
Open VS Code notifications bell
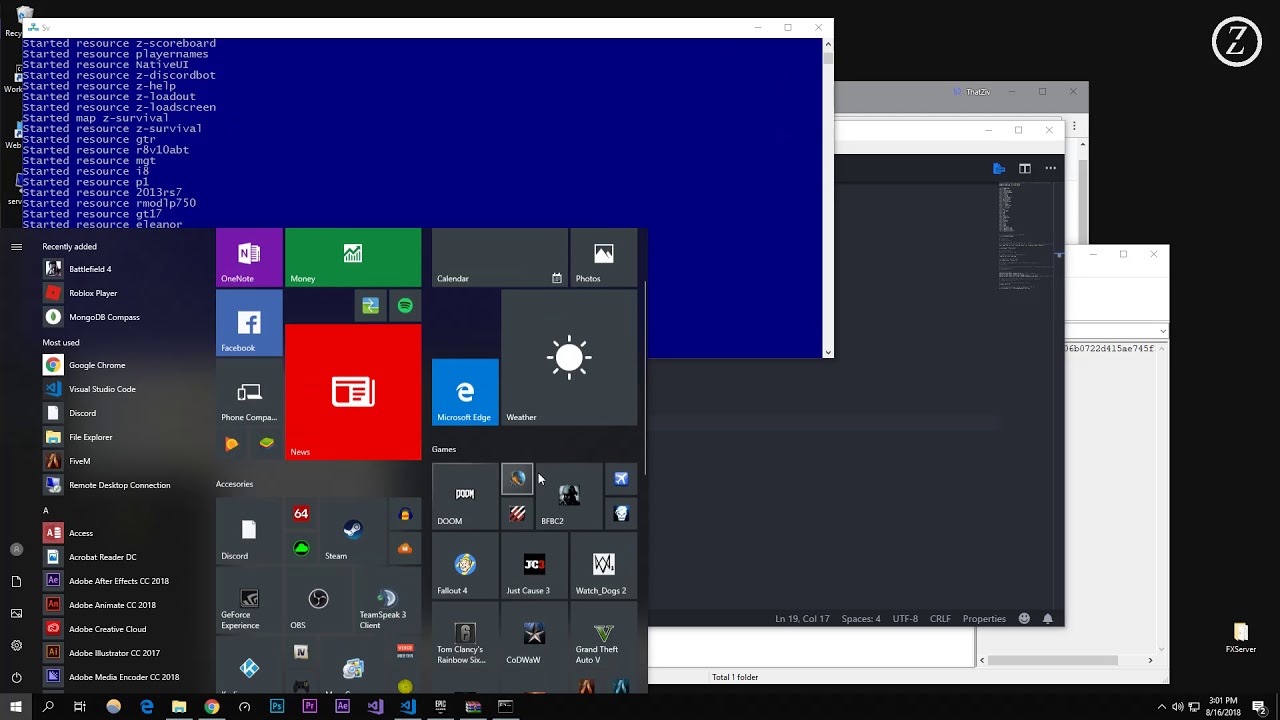tap(1048, 619)
